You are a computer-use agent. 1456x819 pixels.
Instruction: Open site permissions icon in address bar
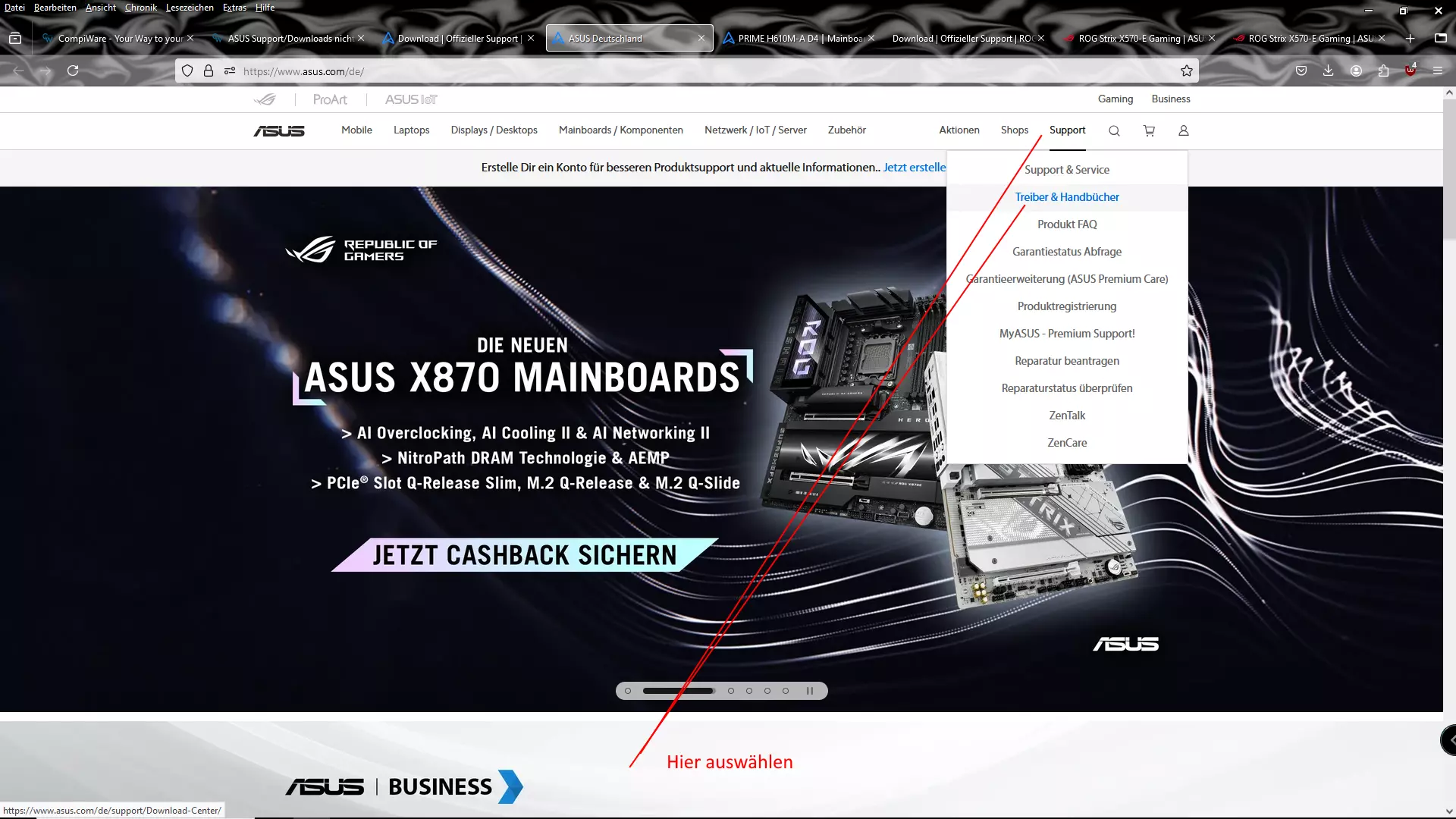click(x=230, y=71)
